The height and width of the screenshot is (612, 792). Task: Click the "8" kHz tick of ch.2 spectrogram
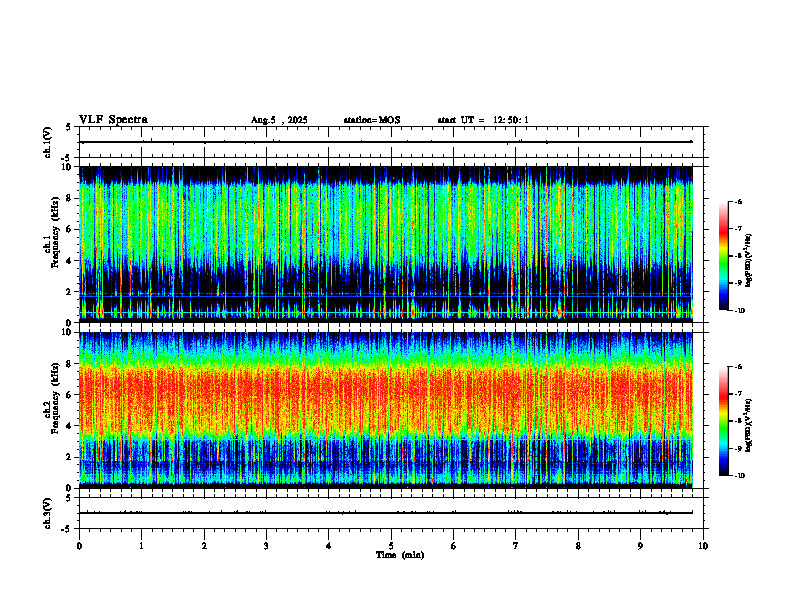click(69, 364)
